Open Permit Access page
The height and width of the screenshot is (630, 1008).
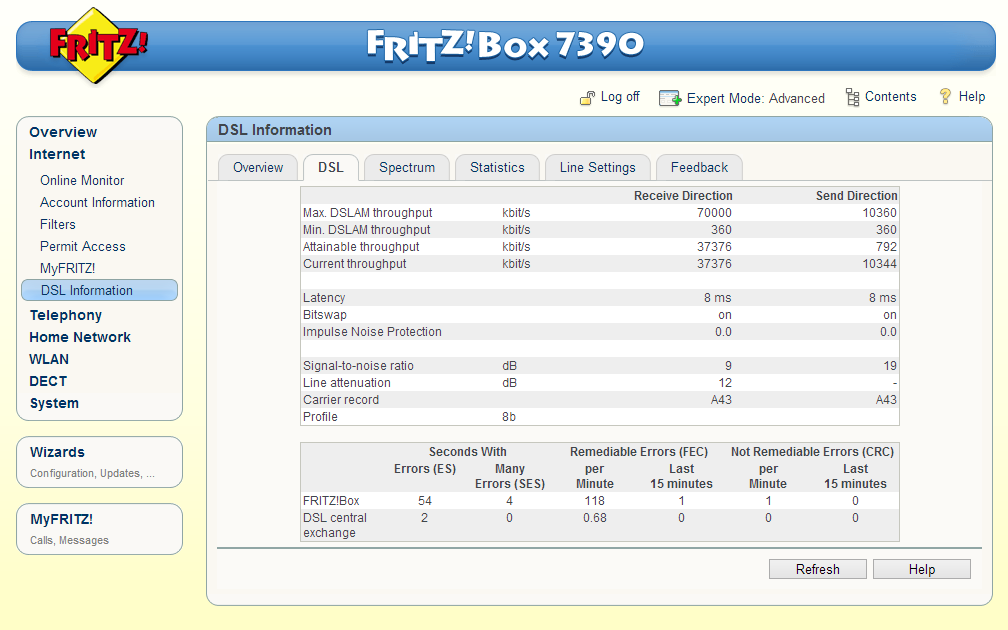point(82,246)
